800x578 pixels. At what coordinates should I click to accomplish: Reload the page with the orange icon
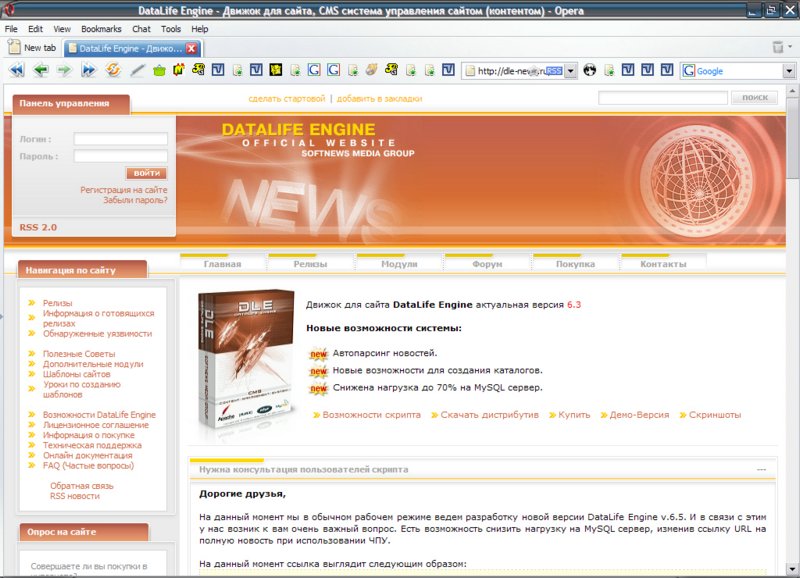coord(113,69)
